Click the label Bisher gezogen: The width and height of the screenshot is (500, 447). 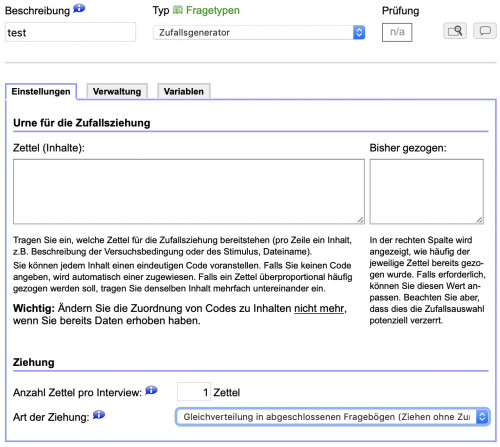(408, 148)
